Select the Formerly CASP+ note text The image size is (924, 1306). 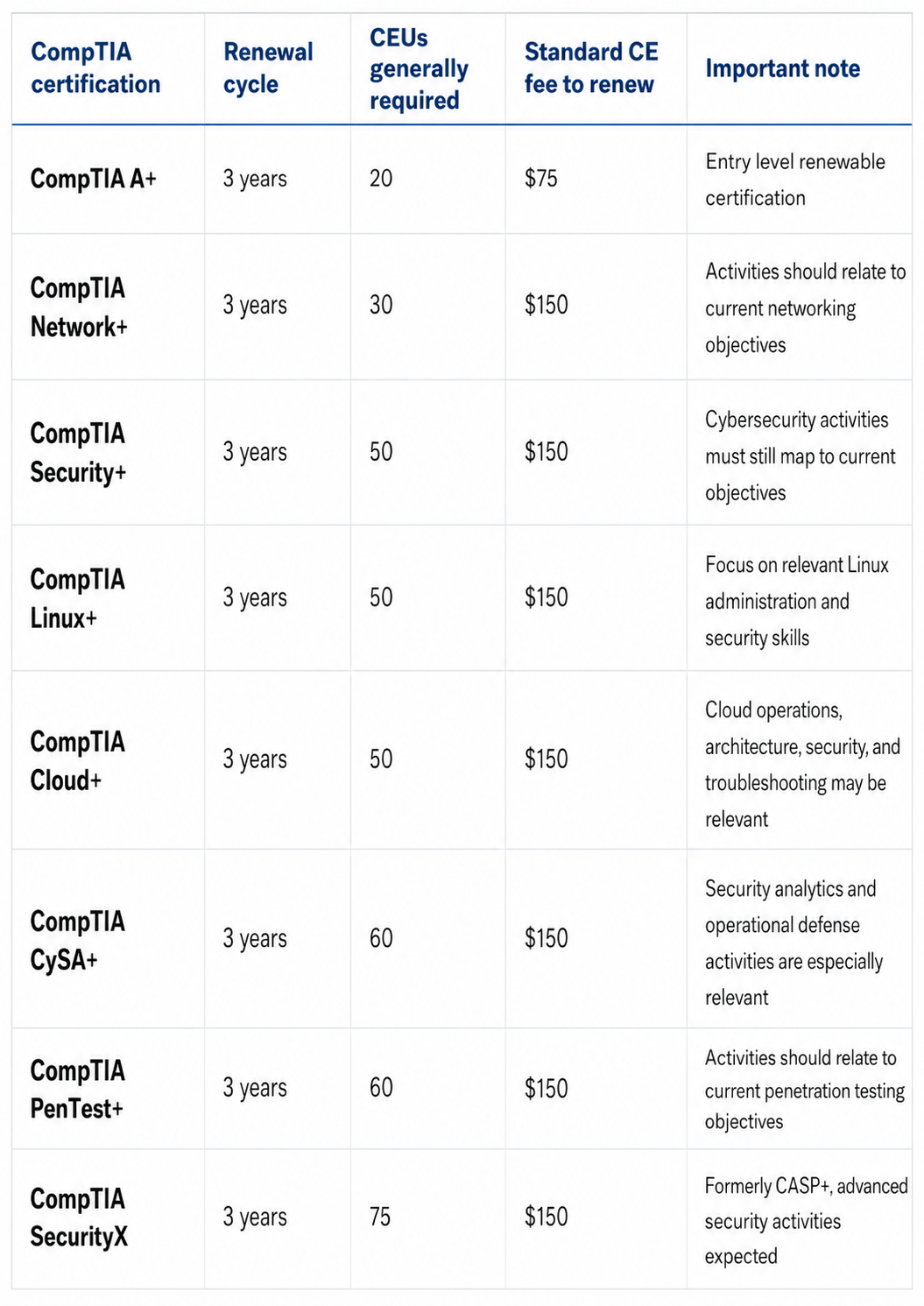(806, 1221)
